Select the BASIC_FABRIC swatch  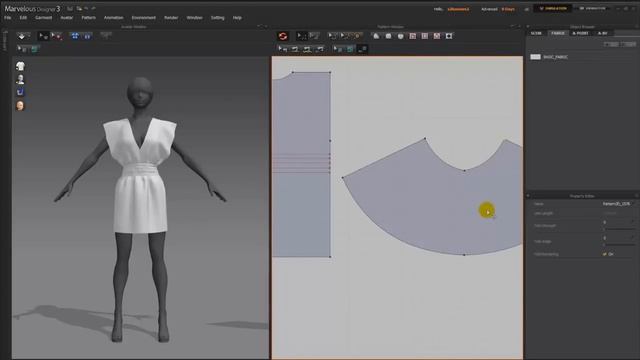[536, 57]
